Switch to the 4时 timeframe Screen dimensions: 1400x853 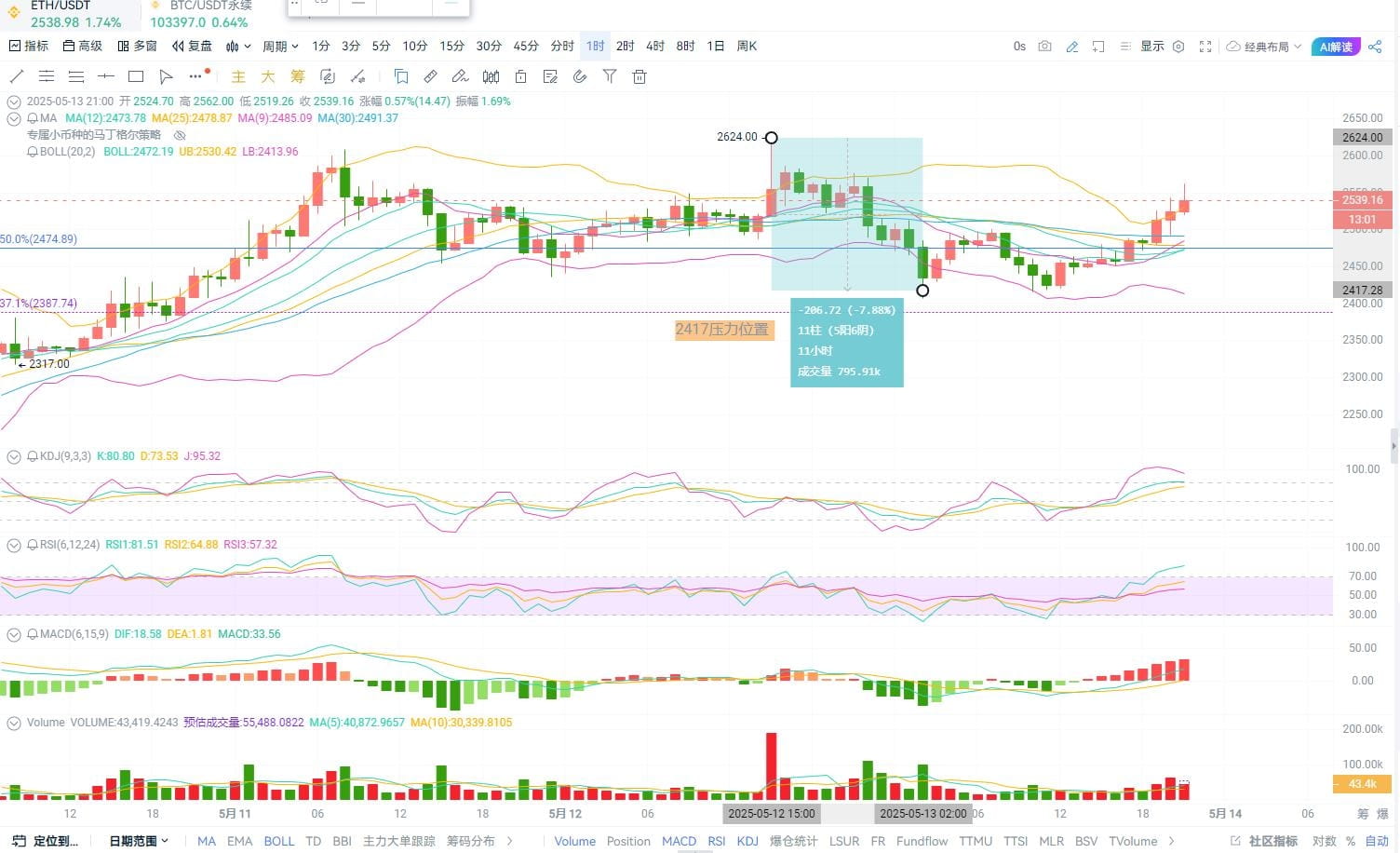point(655,46)
